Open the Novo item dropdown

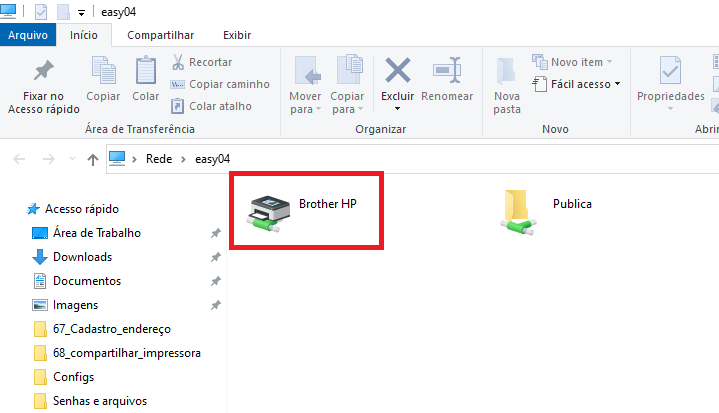click(x=572, y=62)
